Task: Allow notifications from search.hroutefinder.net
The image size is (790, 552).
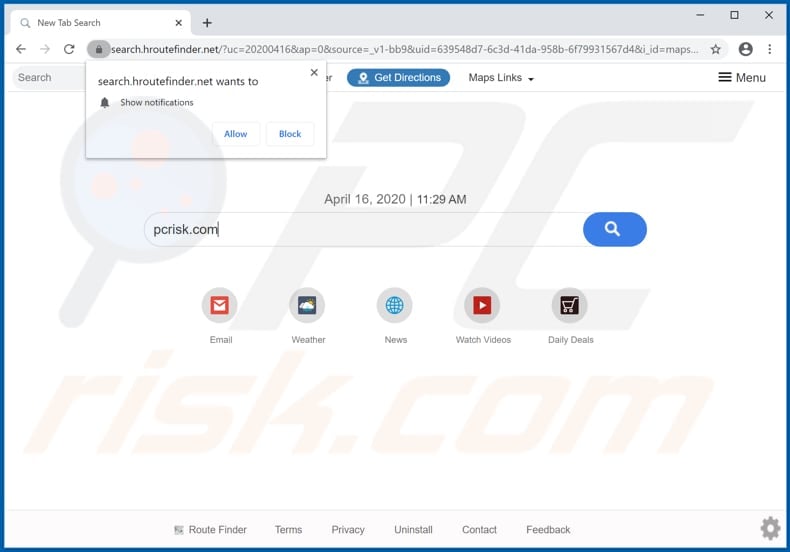Action: point(236,134)
